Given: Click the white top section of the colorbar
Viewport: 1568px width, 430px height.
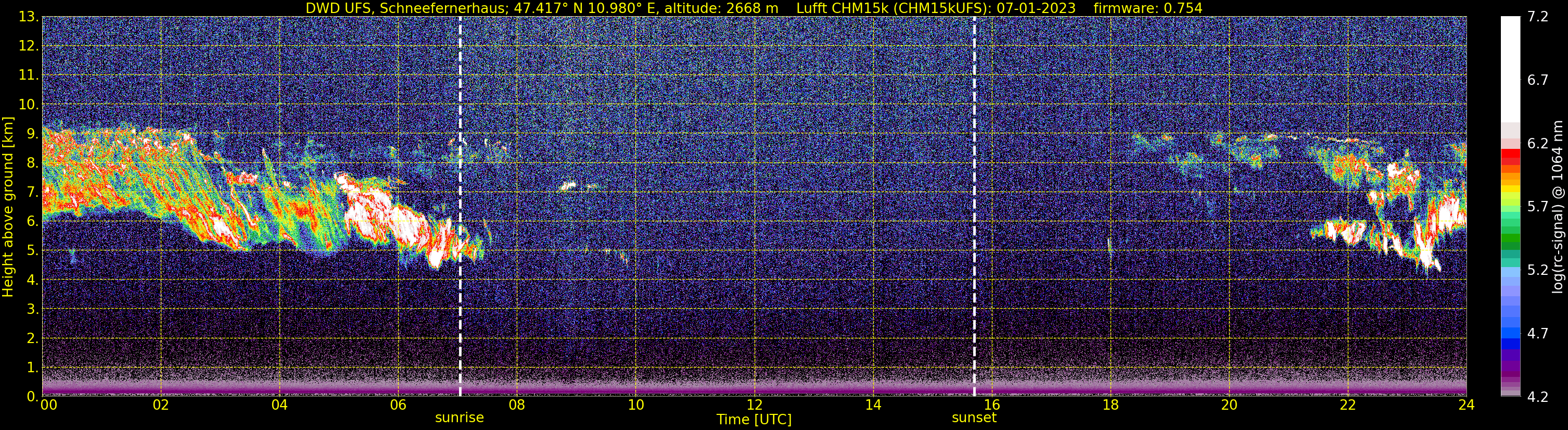Looking at the screenshot, I should coord(1510,69).
